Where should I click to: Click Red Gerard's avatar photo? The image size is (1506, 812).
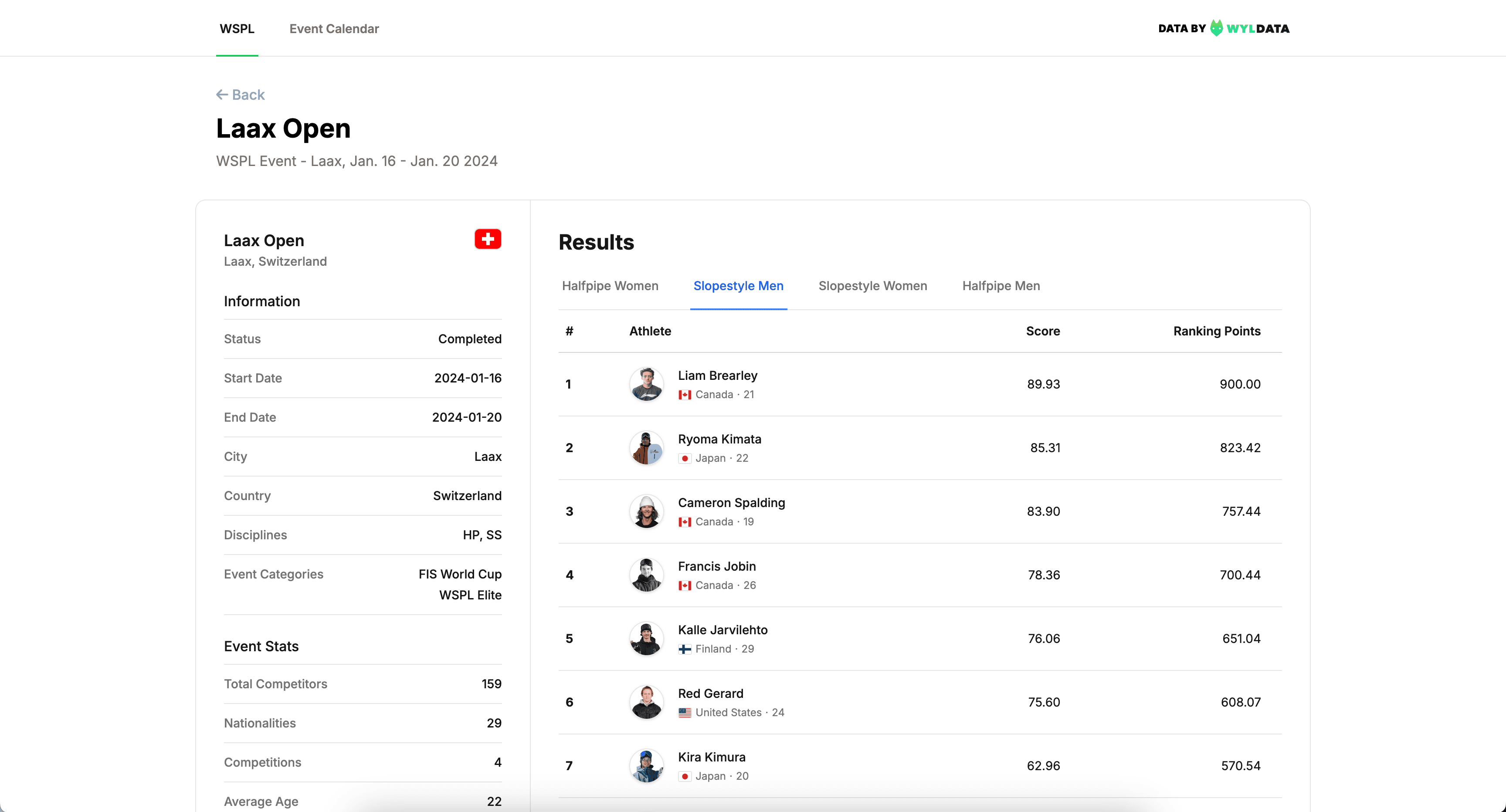(x=646, y=702)
